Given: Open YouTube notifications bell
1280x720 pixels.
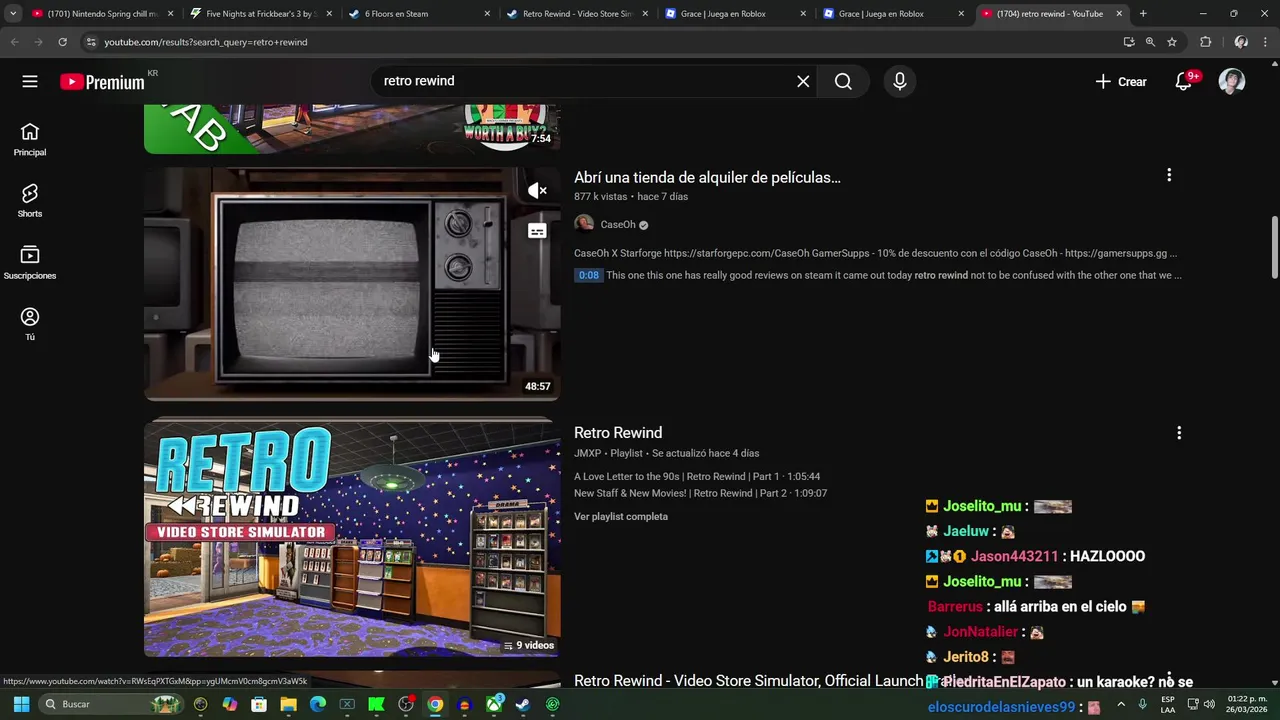Looking at the screenshot, I should click(x=1183, y=81).
